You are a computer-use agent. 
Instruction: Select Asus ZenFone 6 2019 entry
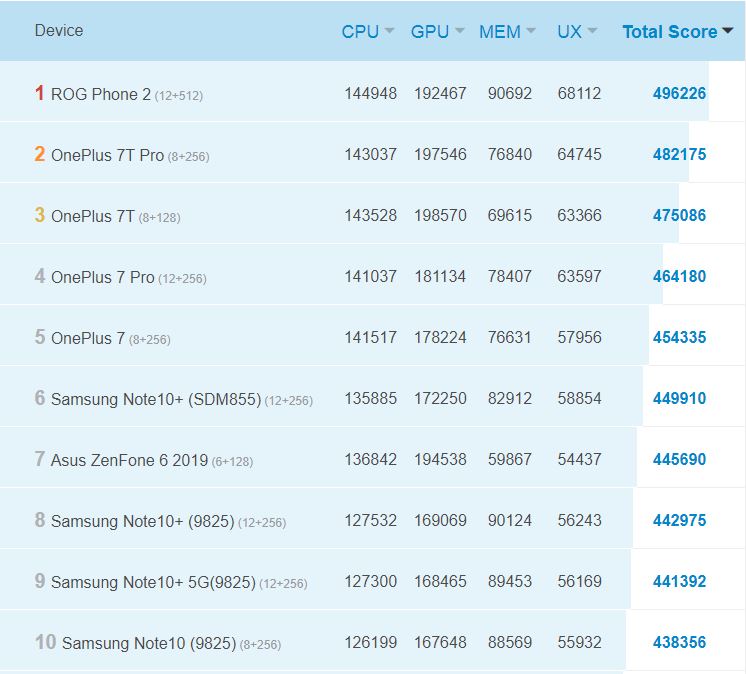(x=129, y=460)
